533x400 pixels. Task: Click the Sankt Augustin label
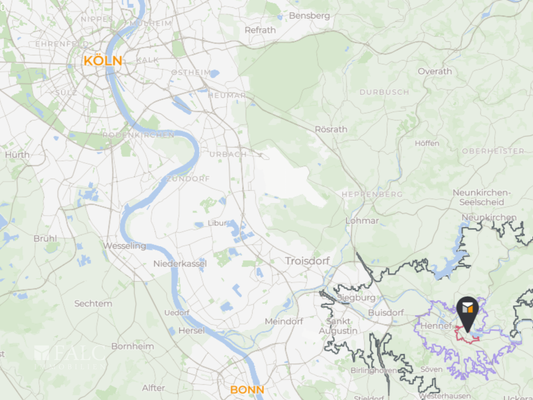338,326
